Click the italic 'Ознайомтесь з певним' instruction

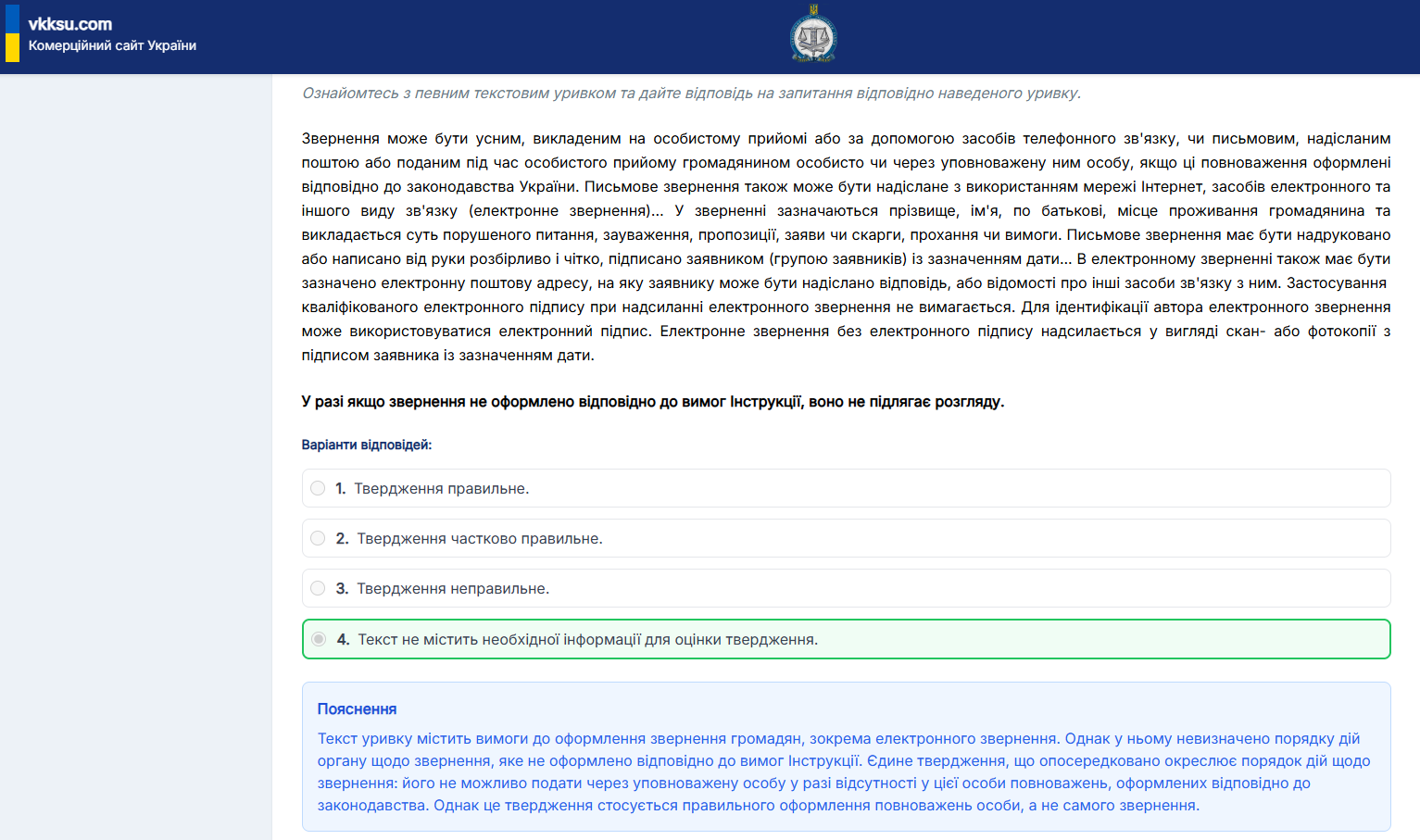(691, 93)
